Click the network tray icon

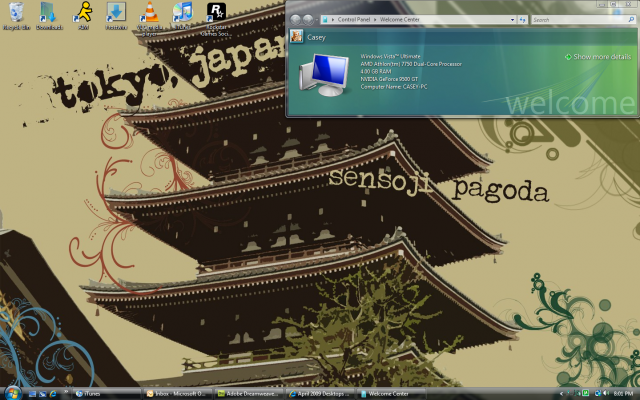(598, 394)
